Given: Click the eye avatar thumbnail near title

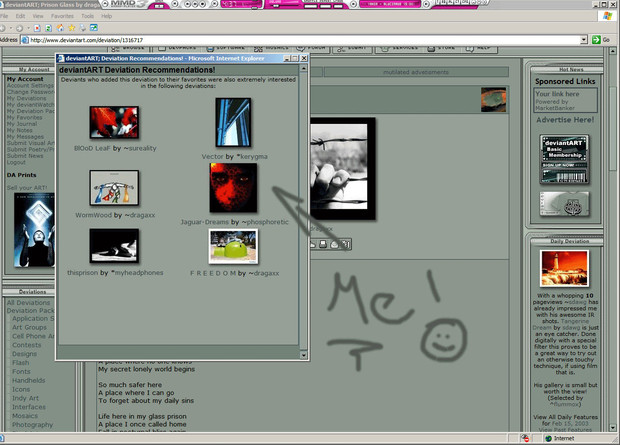Looking at the screenshot, I should click(x=493, y=100).
